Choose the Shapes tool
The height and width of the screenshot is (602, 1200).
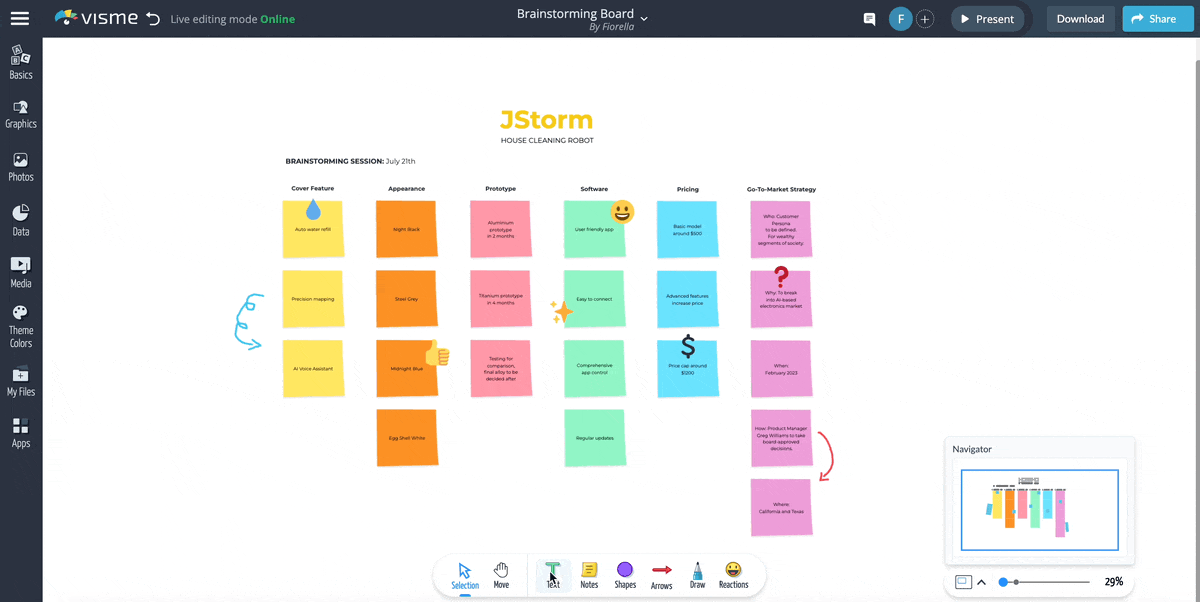pos(625,575)
